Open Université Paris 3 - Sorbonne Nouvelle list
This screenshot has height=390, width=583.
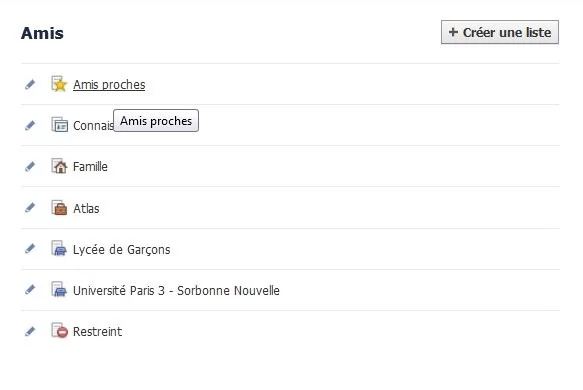(x=176, y=290)
